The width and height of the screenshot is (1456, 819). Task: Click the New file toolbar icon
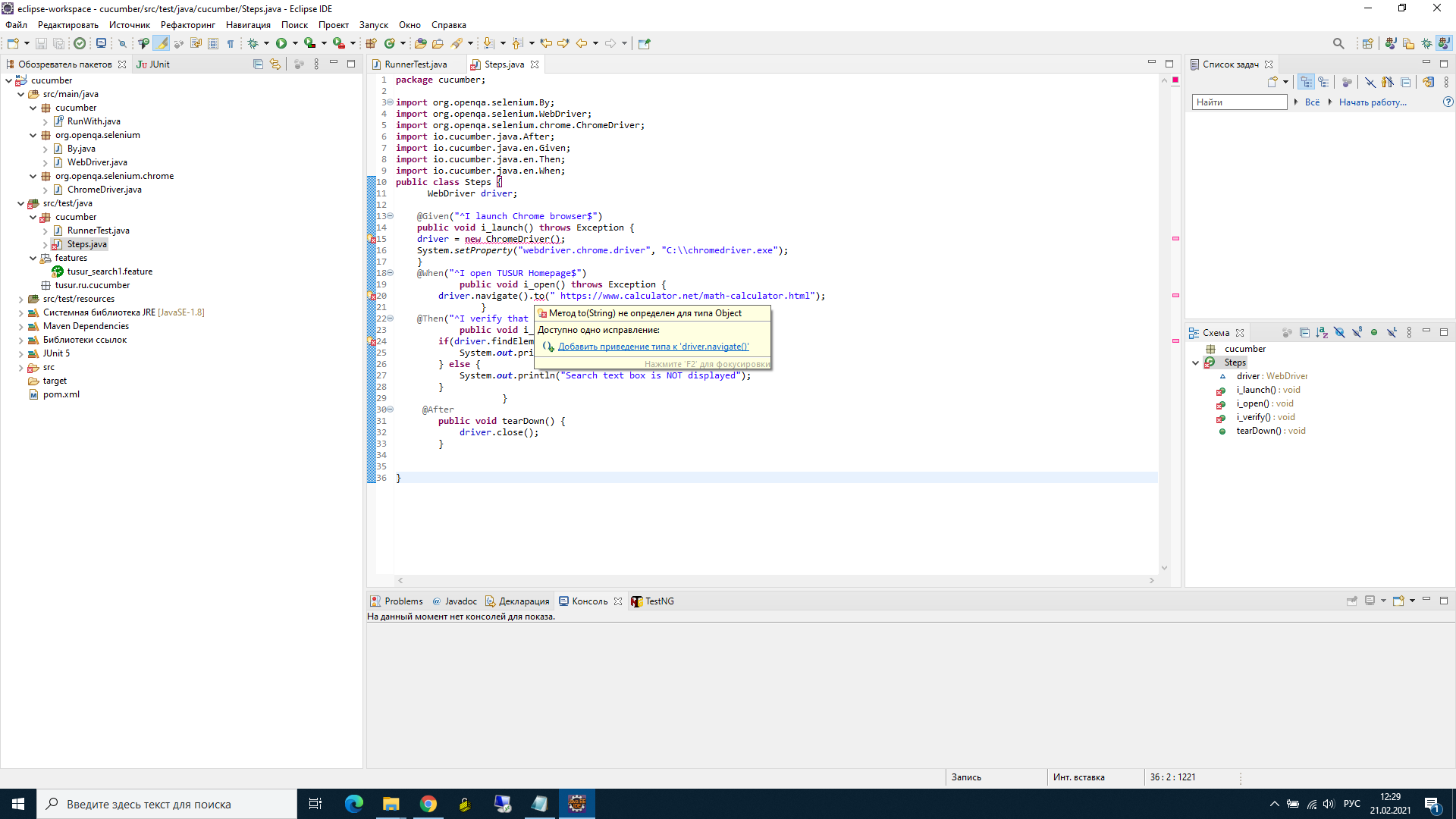(x=13, y=43)
